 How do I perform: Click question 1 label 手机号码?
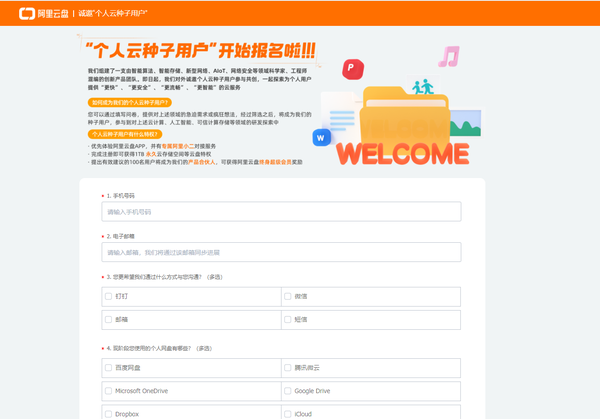[124, 196]
